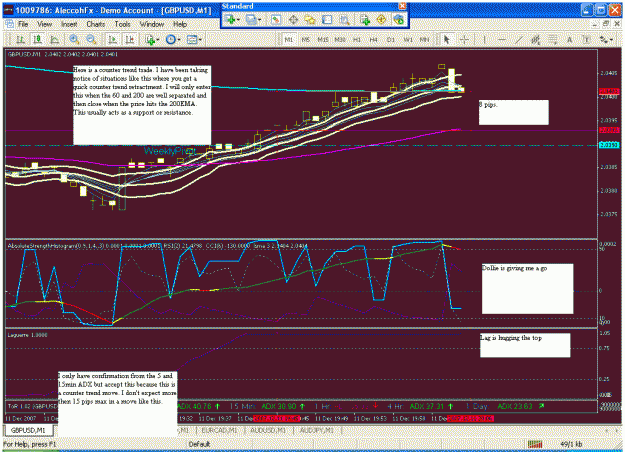Select the D1 timeframe

(x=391, y=39)
